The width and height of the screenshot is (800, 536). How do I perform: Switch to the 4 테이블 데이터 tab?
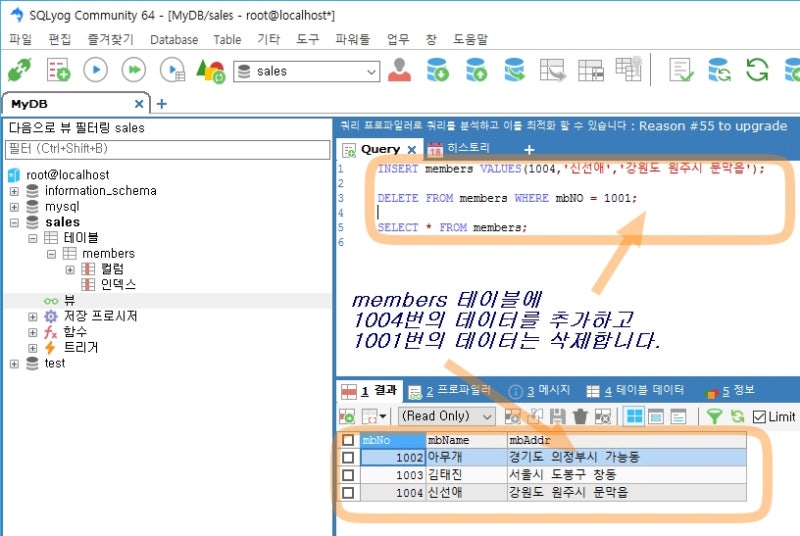point(635,391)
